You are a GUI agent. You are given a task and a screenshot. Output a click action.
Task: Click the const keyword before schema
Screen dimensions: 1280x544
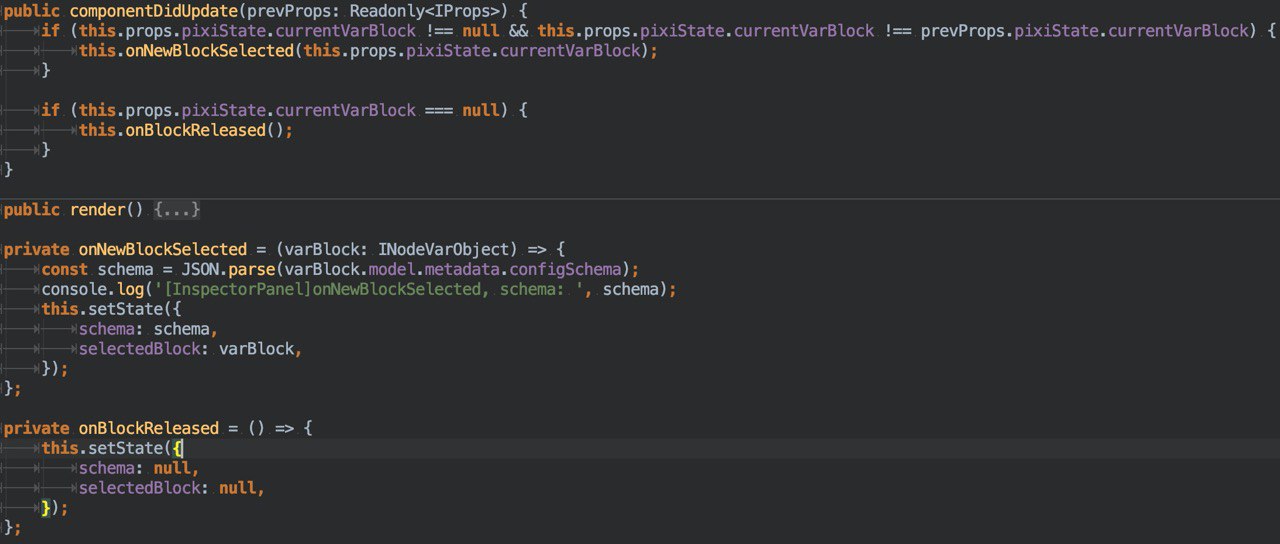(64, 269)
